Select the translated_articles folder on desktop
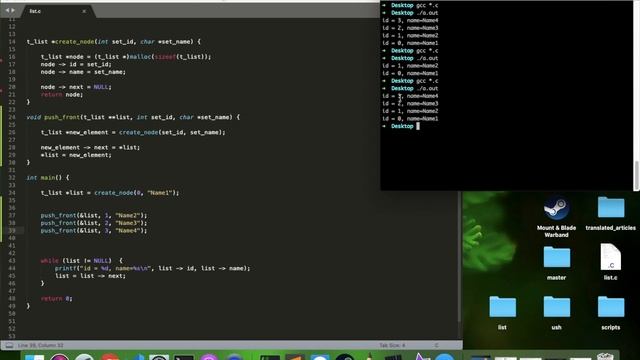The image size is (640, 360). pos(611,213)
